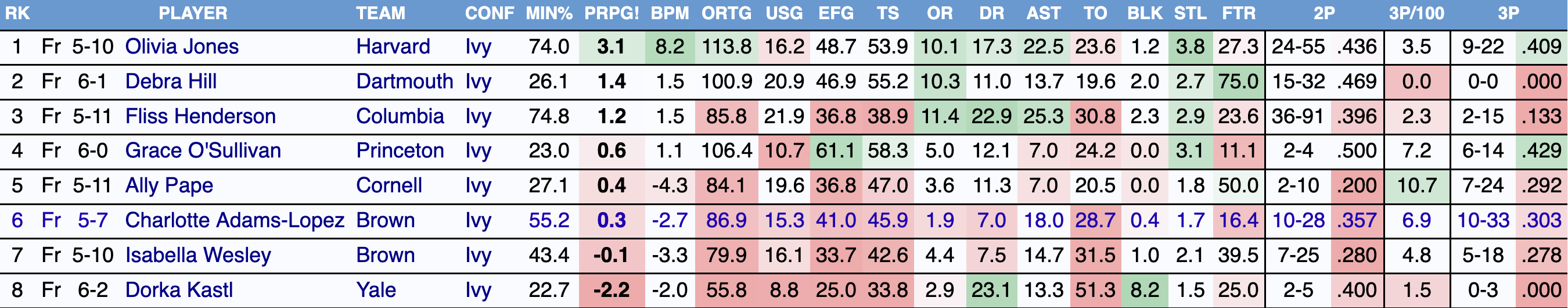Sort by the BPM column header
Viewport: 1568px width, 308px height.
pos(670,13)
